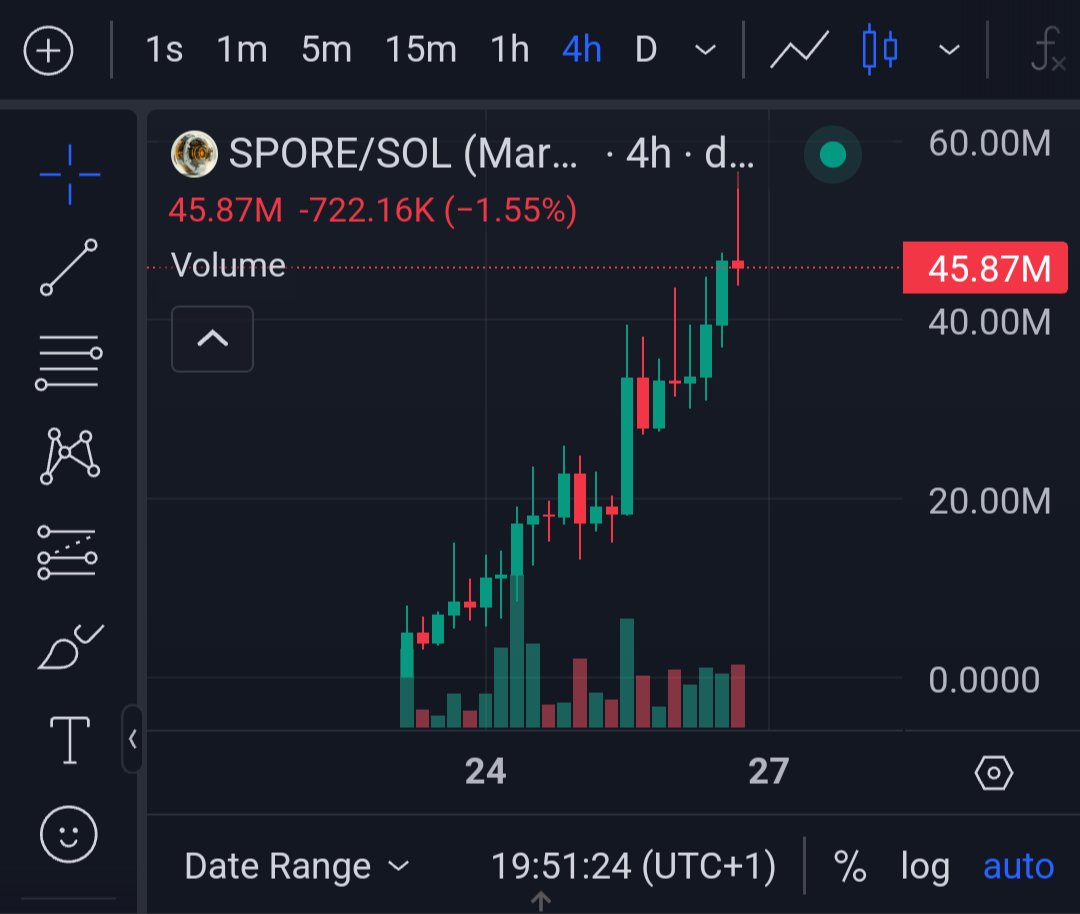Toggle percent scale mode
The height and width of the screenshot is (914, 1080).
click(850, 866)
